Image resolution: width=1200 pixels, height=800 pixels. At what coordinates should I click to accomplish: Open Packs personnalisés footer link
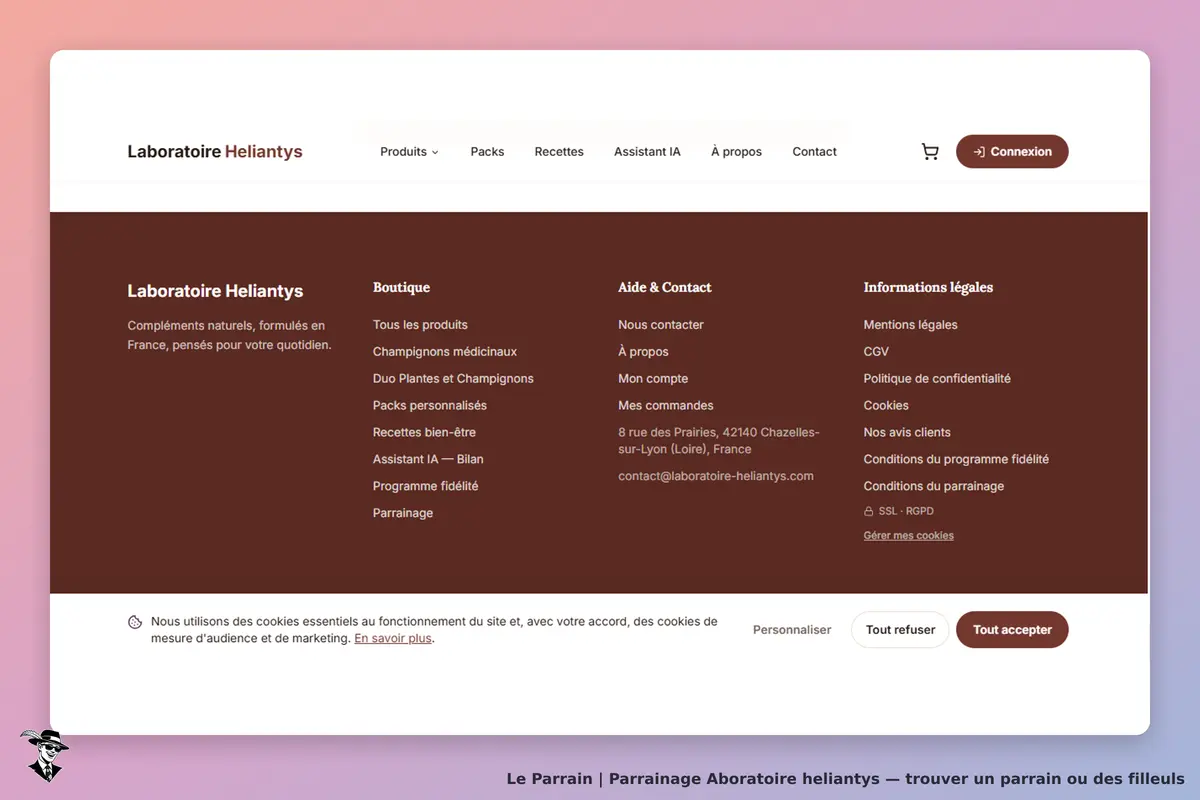point(430,406)
